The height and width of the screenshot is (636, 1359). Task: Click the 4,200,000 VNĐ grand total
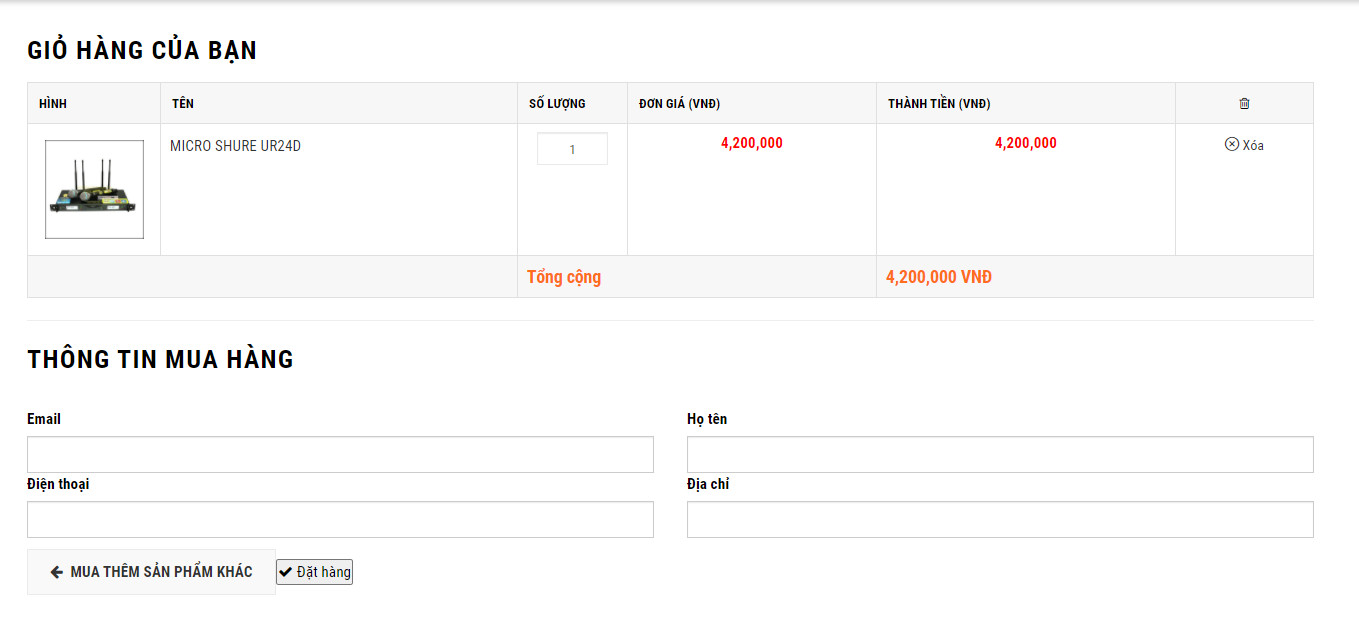coord(939,277)
